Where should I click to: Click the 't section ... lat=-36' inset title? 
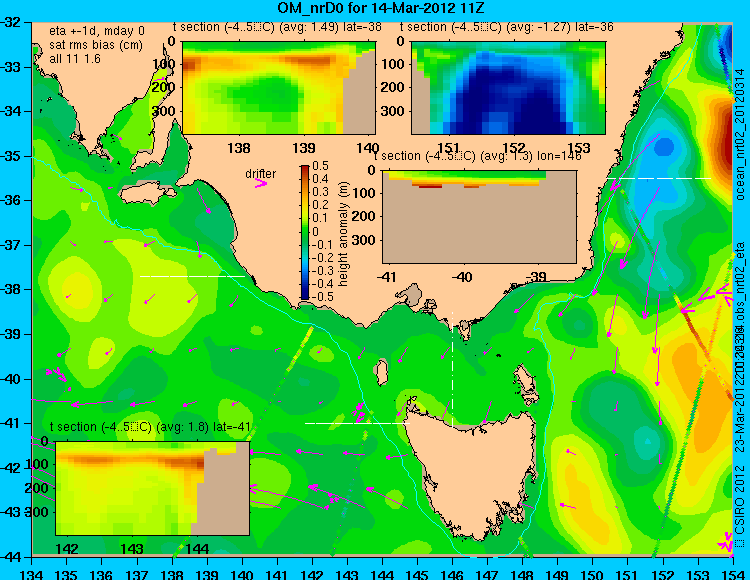tap(507, 27)
